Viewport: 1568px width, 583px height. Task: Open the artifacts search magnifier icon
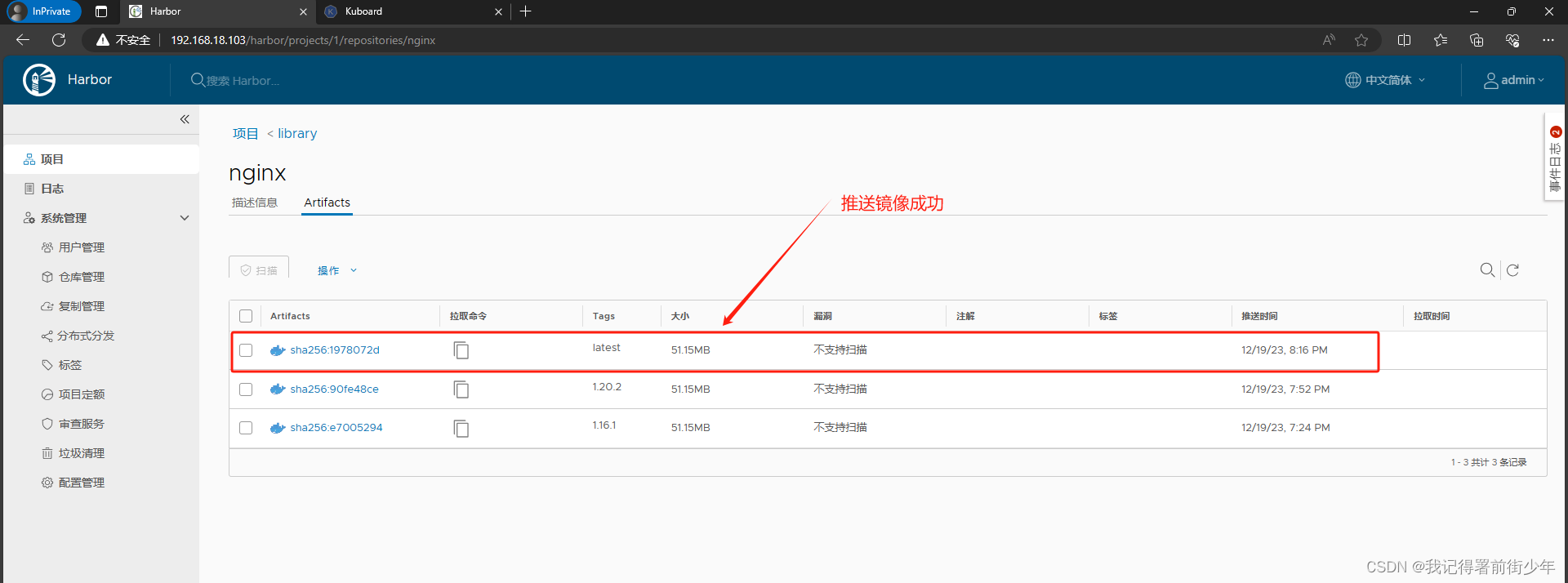(1487, 270)
